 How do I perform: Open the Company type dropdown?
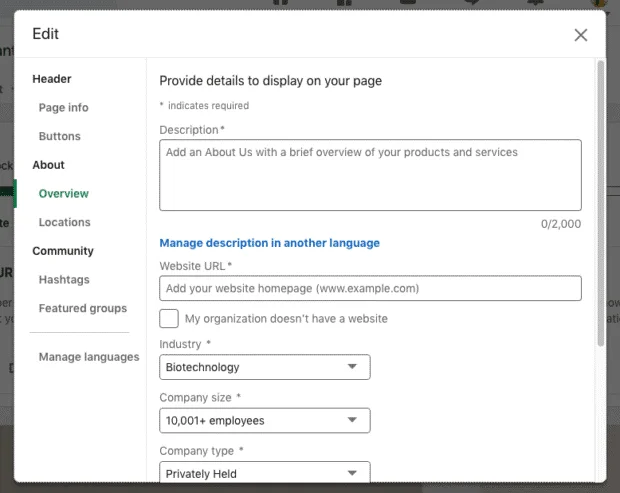tap(265, 472)
